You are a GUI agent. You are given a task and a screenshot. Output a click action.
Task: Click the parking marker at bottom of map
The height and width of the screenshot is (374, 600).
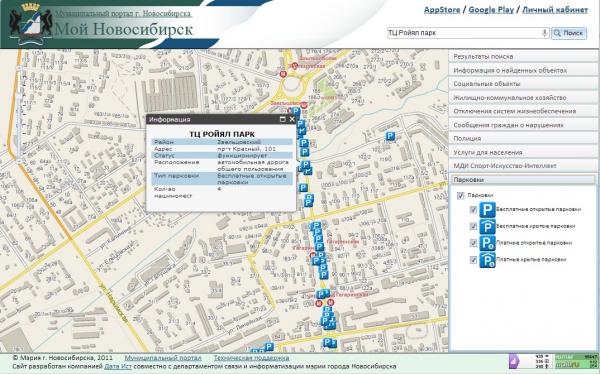coord(269,347)
